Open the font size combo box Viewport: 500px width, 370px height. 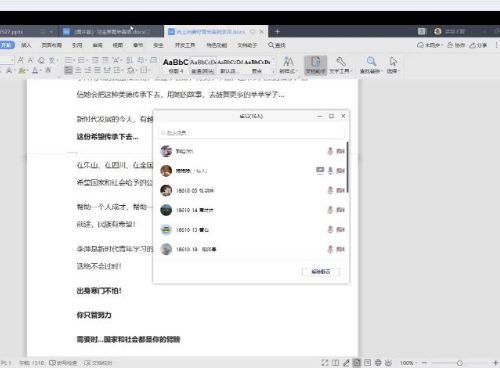[x=7, y=60]
